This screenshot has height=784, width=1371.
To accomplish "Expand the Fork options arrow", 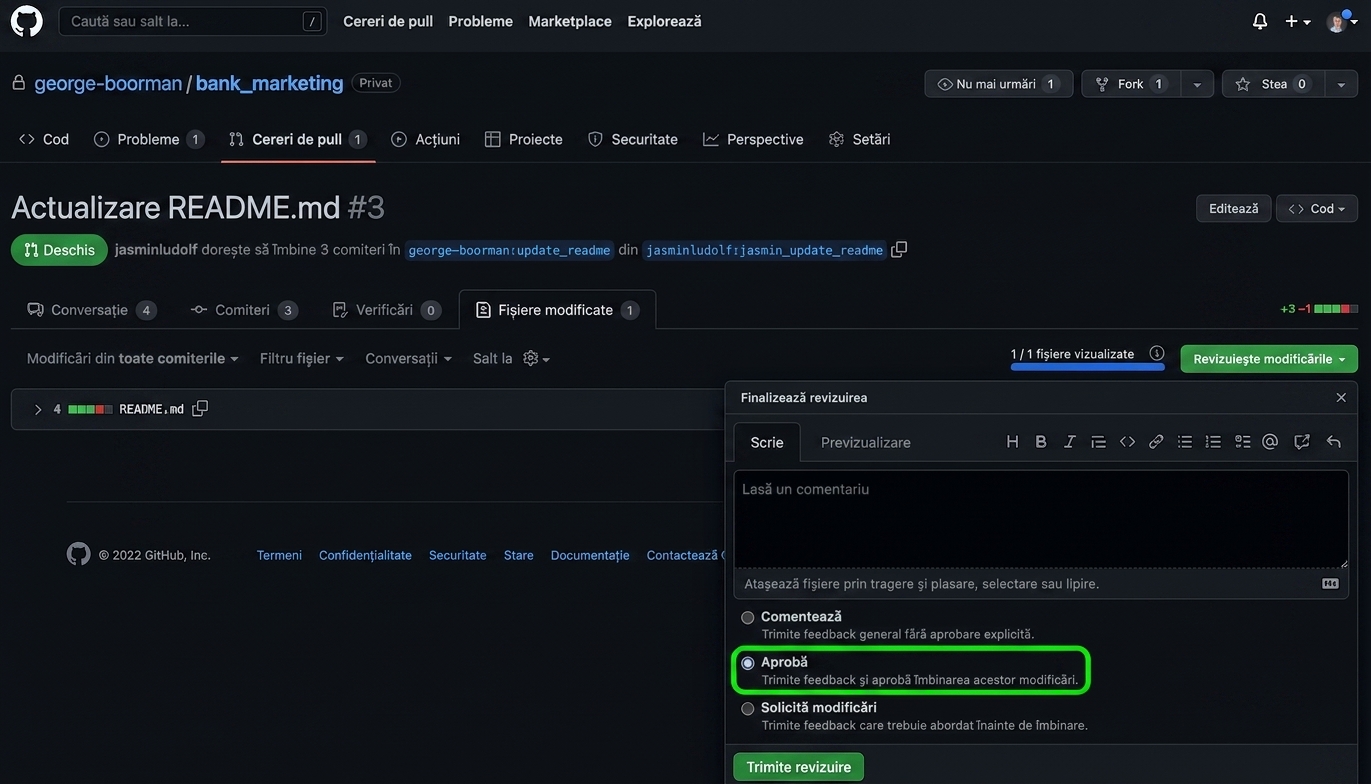I will (1197, 84).
